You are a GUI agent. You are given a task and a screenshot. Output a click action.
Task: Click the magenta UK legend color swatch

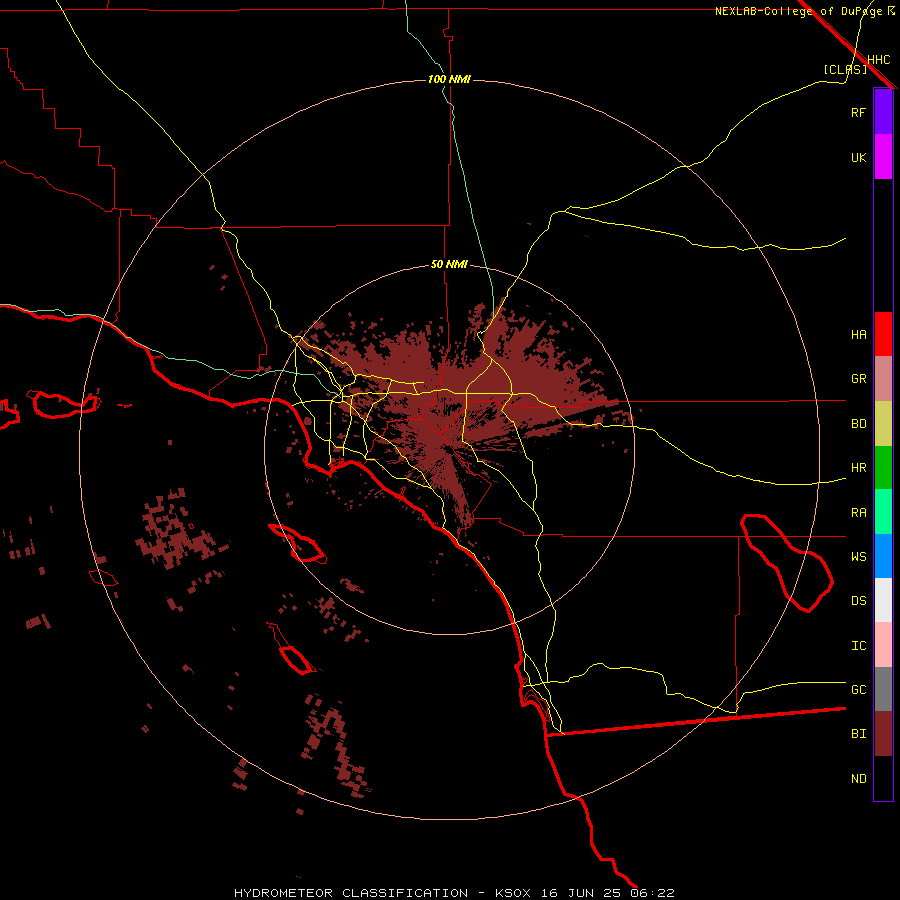[883, 157]
